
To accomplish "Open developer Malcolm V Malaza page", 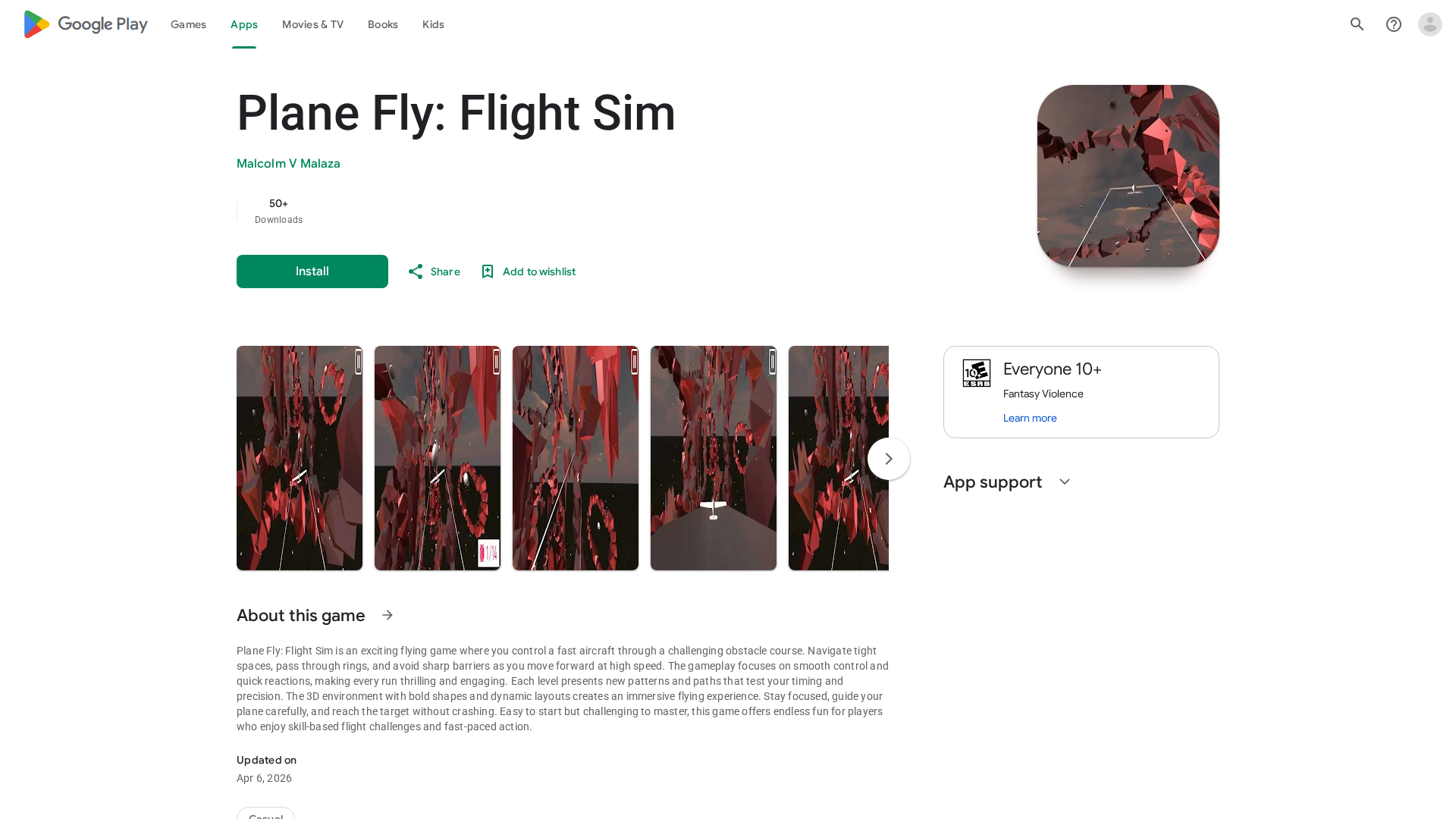I will (x=288, y=164).
